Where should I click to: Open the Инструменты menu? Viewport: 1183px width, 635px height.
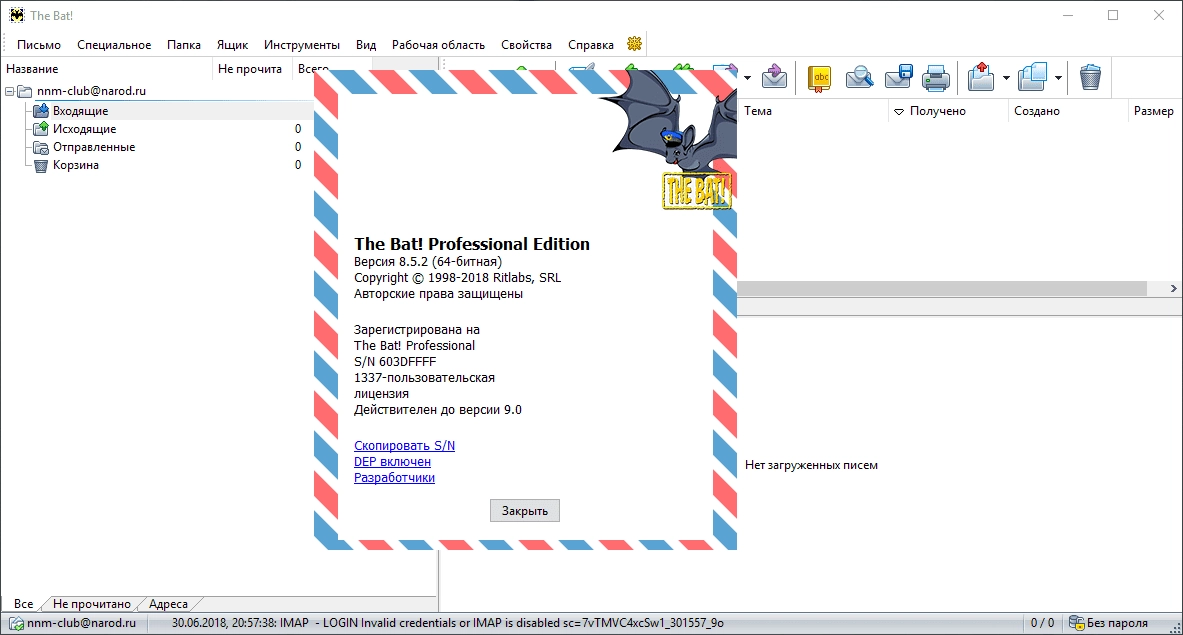click(302, 44)
